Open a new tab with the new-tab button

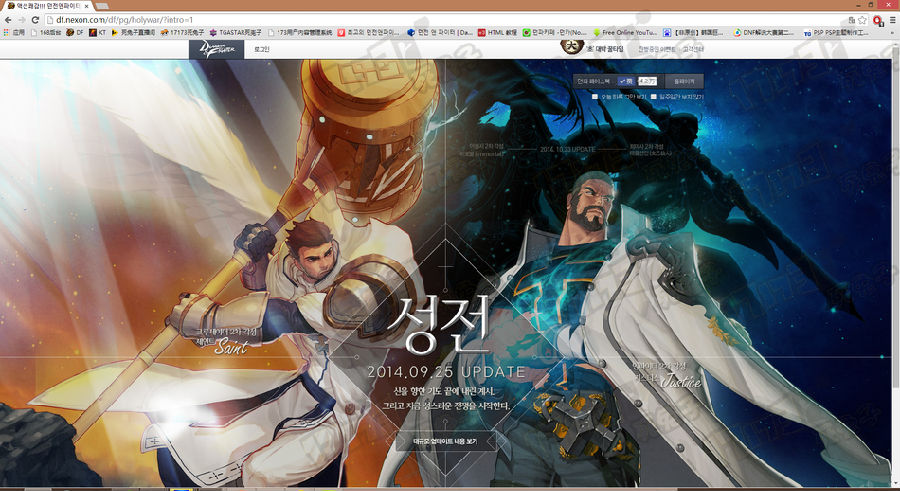point(102,6)
